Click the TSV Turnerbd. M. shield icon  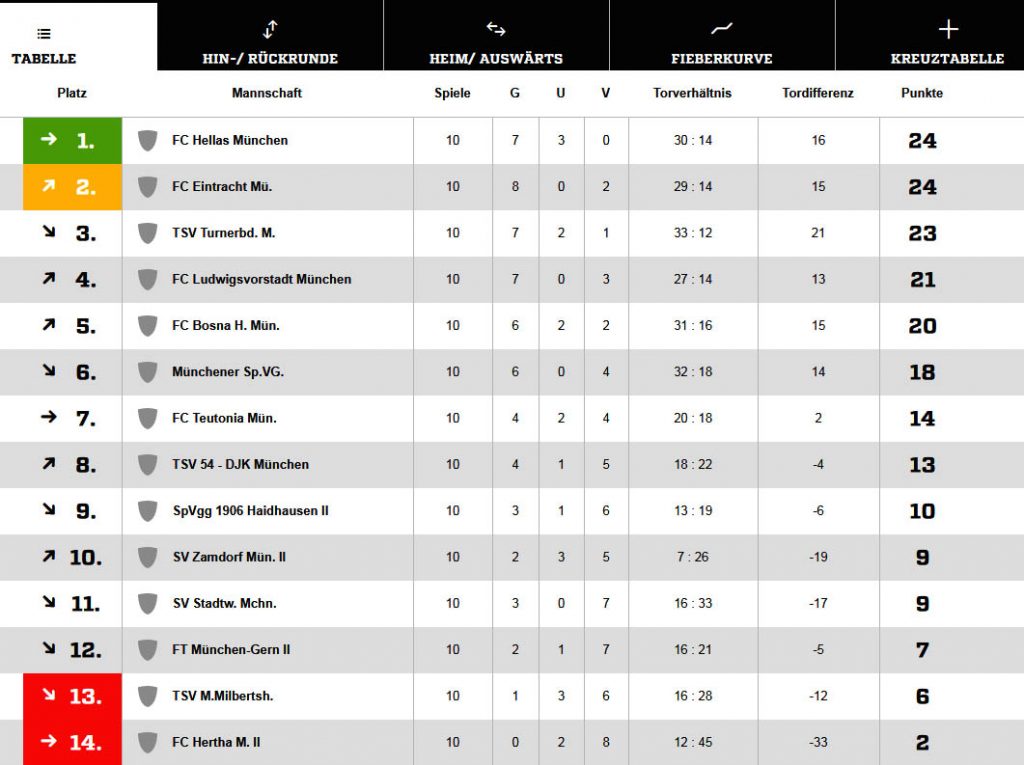(148, 233)
